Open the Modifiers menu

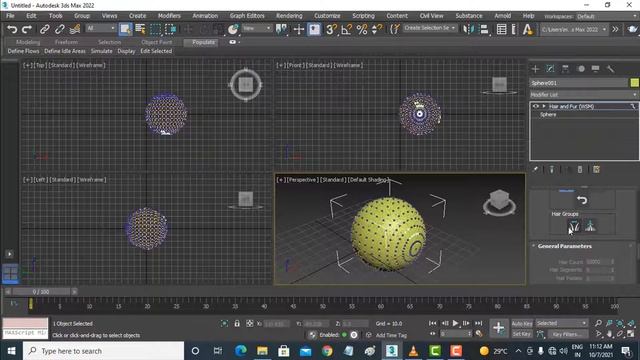169,16
